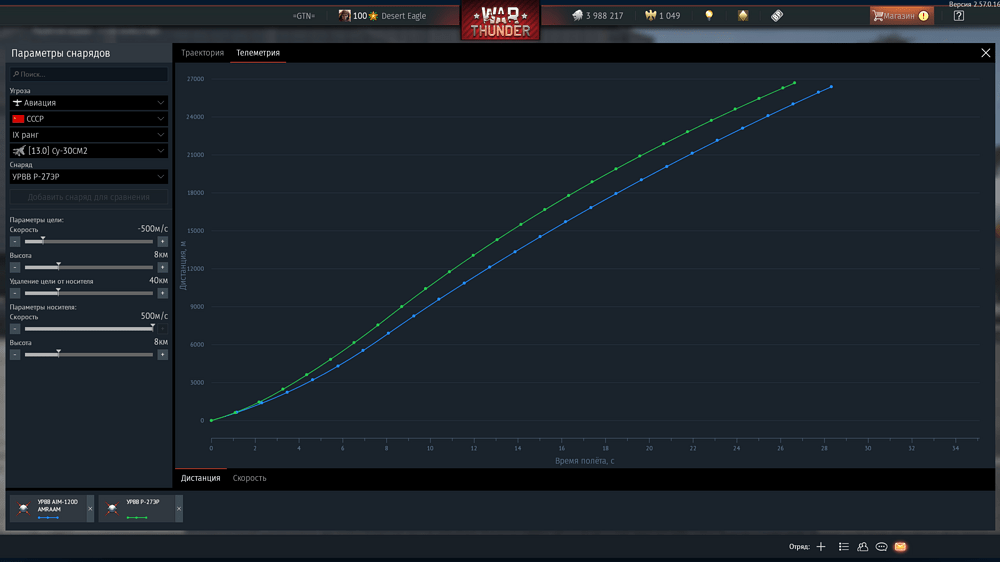Add squad member with the plus icon

pyautogui.click(x=821, y=547)
